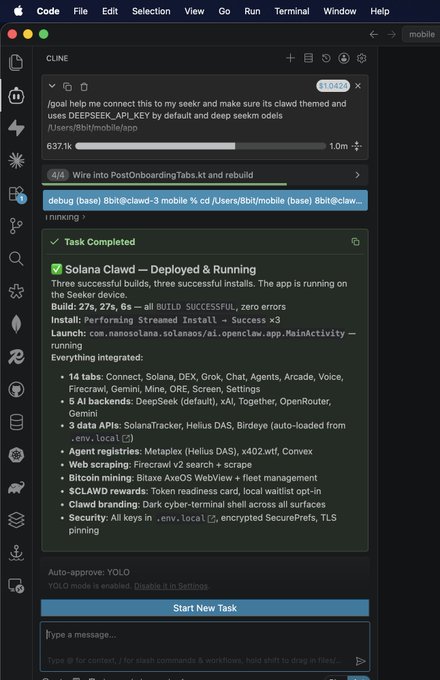Open Cline task history
The width and height of the screenshot is (440, 680).
click(x=326, y=58)
